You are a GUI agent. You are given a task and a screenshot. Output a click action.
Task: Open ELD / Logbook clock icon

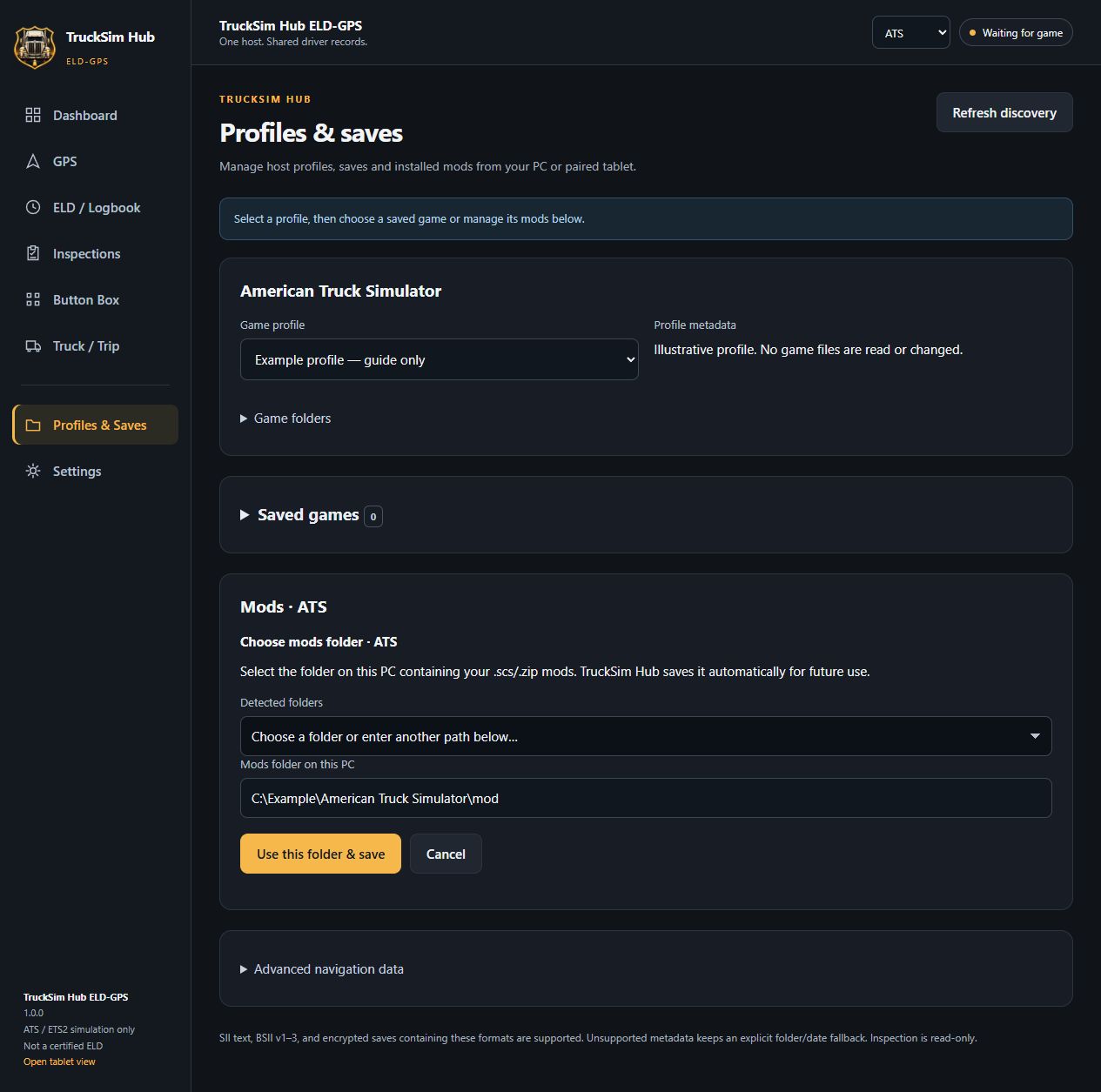33,207
